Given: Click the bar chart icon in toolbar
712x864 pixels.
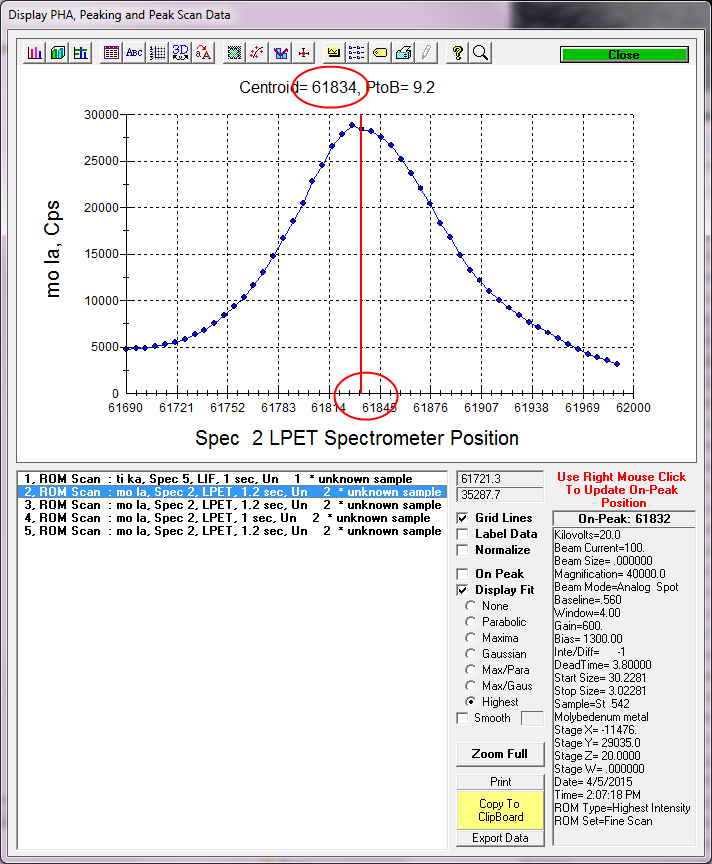Looking at the screenshot, I should click(35, 53).
